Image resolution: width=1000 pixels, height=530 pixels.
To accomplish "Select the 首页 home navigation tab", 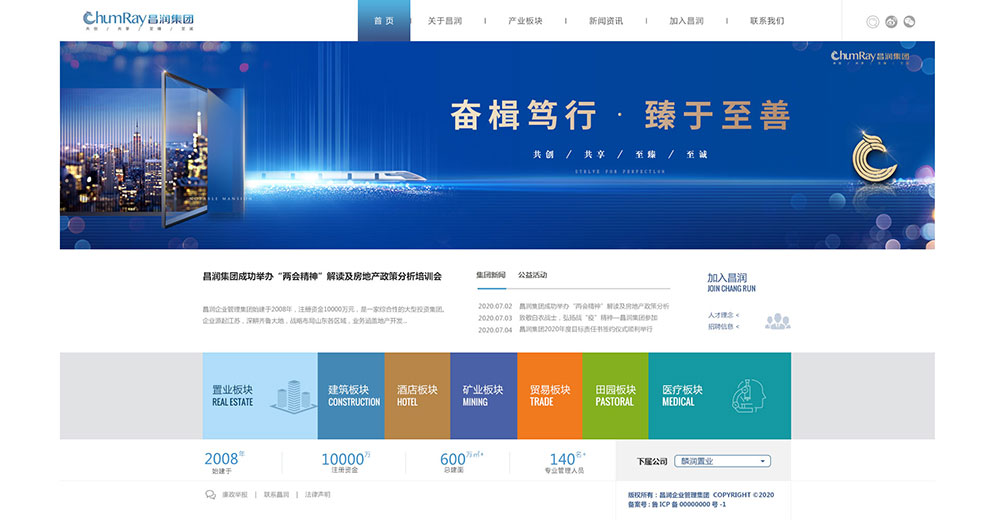I will pyautogui.click(x=384, y=21).
